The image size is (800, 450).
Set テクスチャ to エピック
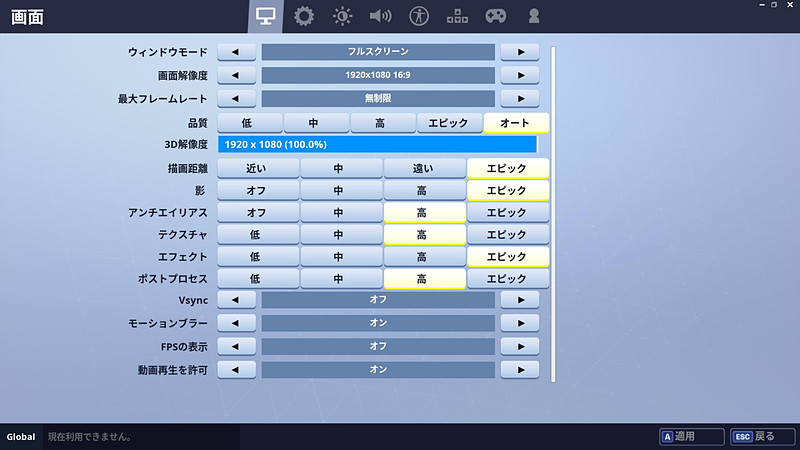pos(508,235)
